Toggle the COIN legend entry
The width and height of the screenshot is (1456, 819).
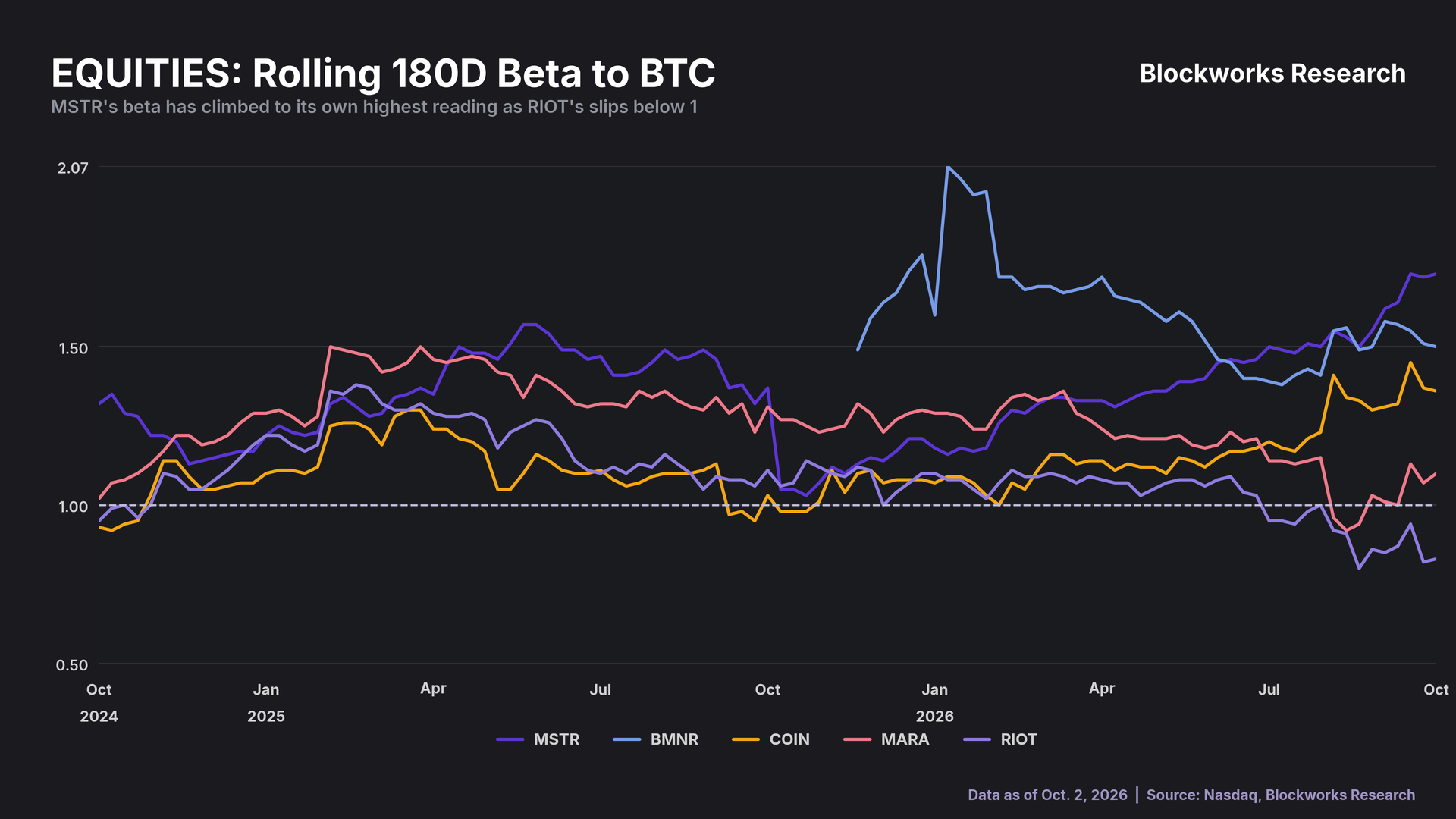pyautogui.click(x=771, y=739)
